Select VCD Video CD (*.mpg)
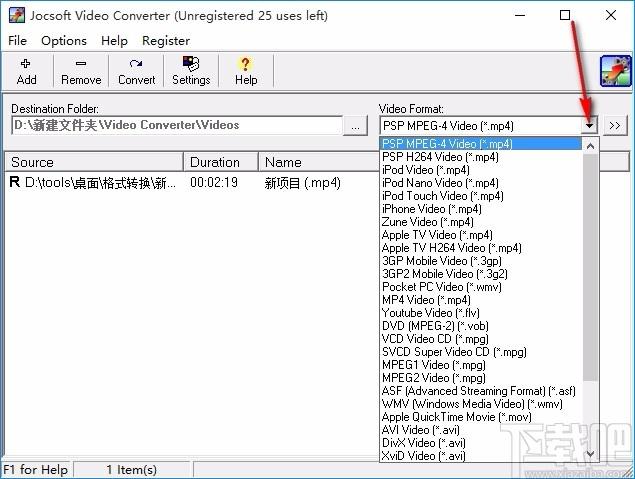 (481, 339)
